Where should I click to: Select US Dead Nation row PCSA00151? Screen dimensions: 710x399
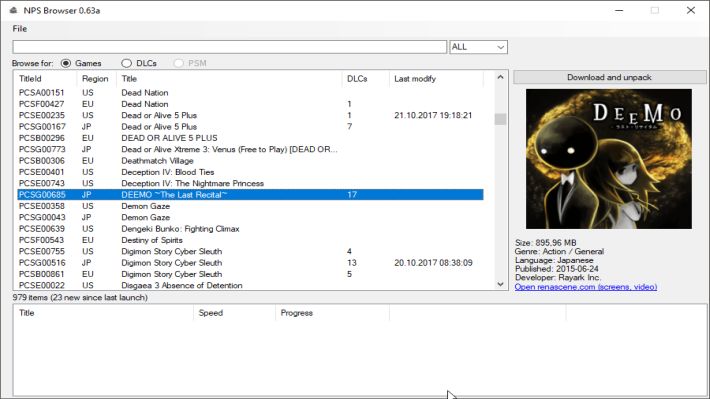click(x=250, y=93)
